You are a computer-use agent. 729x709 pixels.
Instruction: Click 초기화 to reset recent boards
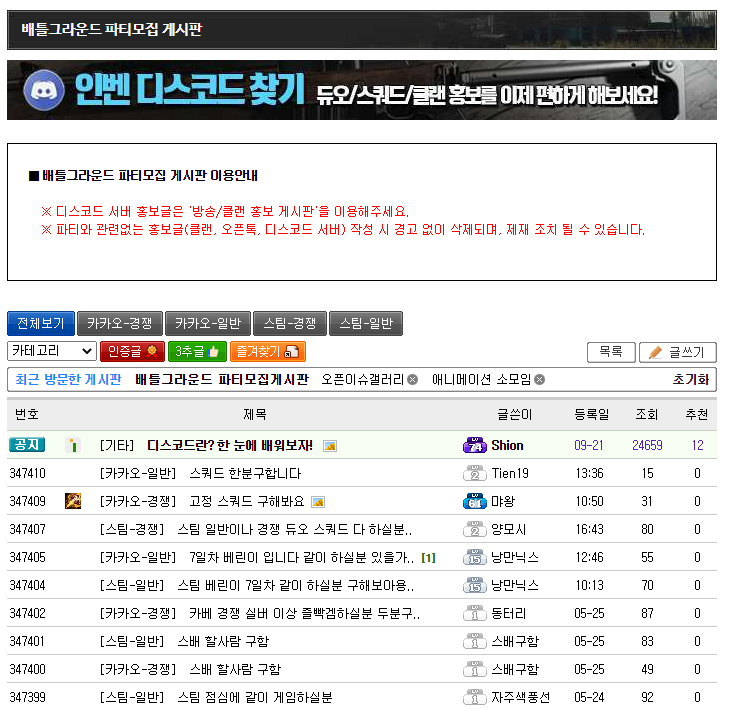[690, 379]
